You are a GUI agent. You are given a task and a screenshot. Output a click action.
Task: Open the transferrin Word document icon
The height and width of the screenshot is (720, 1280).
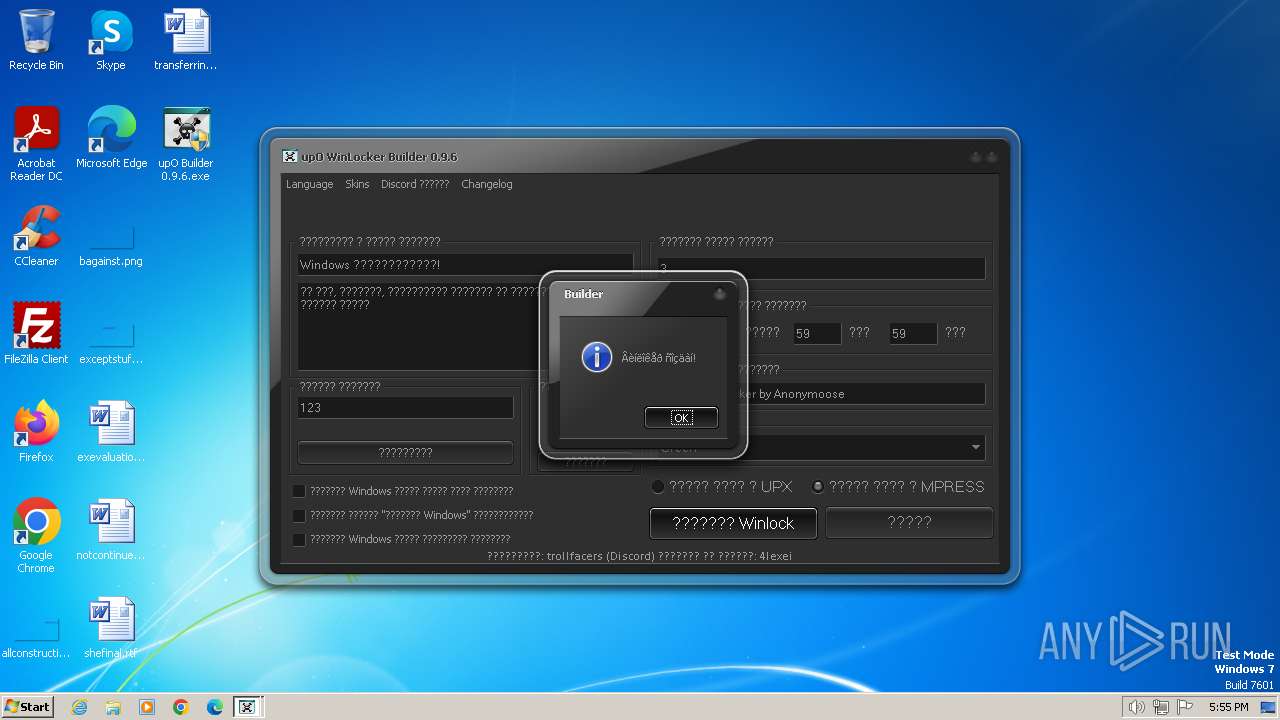pos(186,41)
